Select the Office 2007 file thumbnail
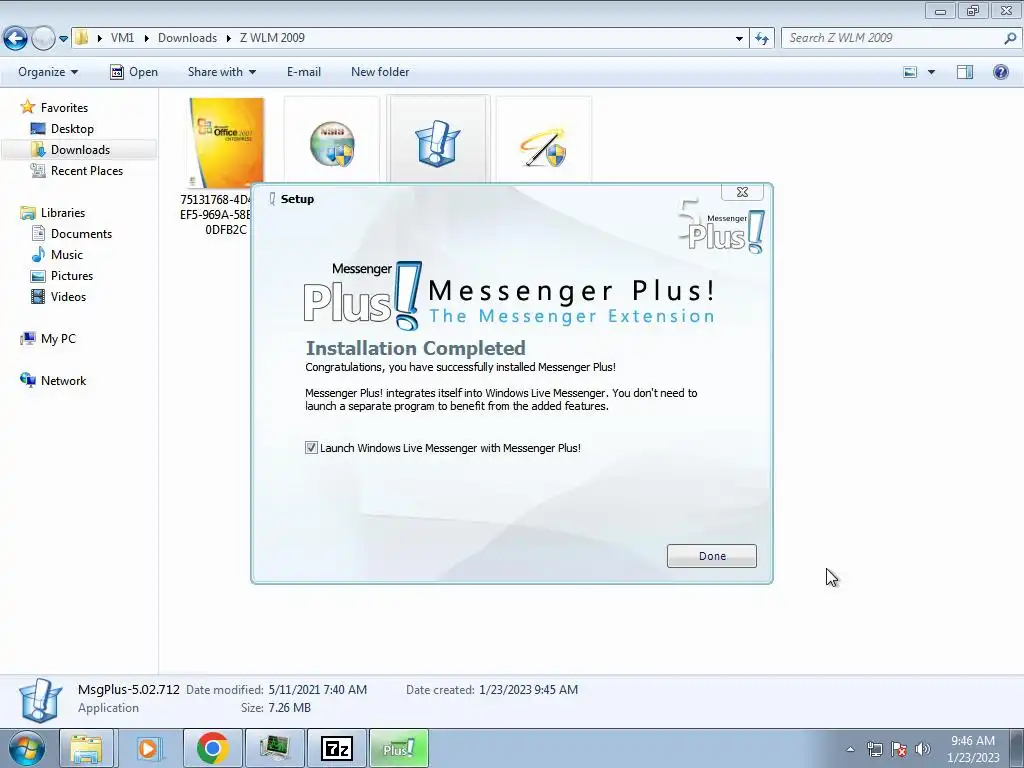Screen dimensions: 1024x768 coord(226,143)
